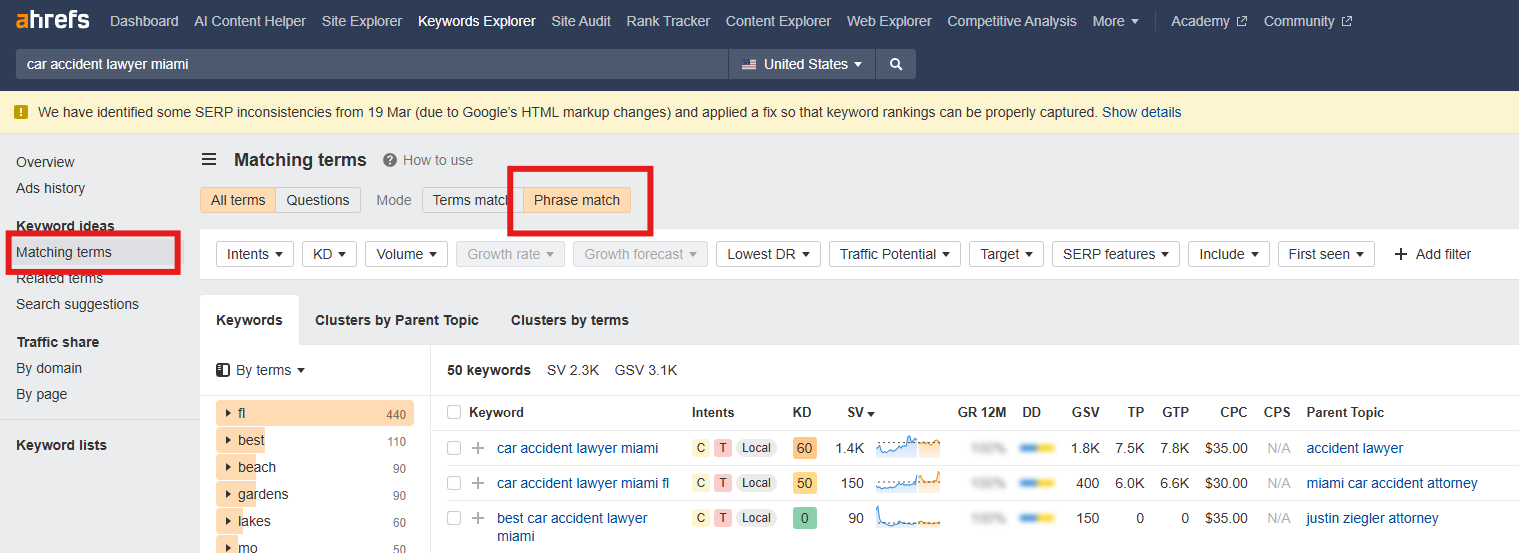
Task: Open the Volume filter dropdown
Action: pos(407,254)
